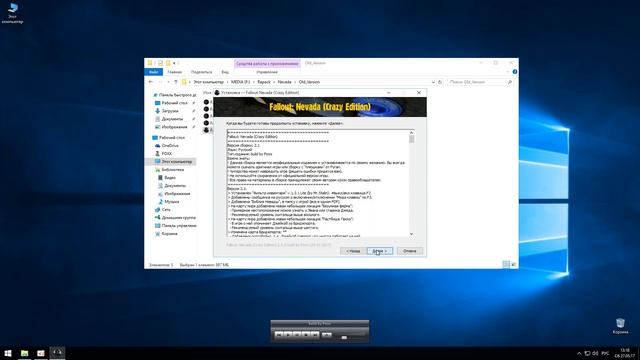Click the Отмена (Cancel) button in installer
This screenshot has height=360, width=640.
(x=410, y=251)
